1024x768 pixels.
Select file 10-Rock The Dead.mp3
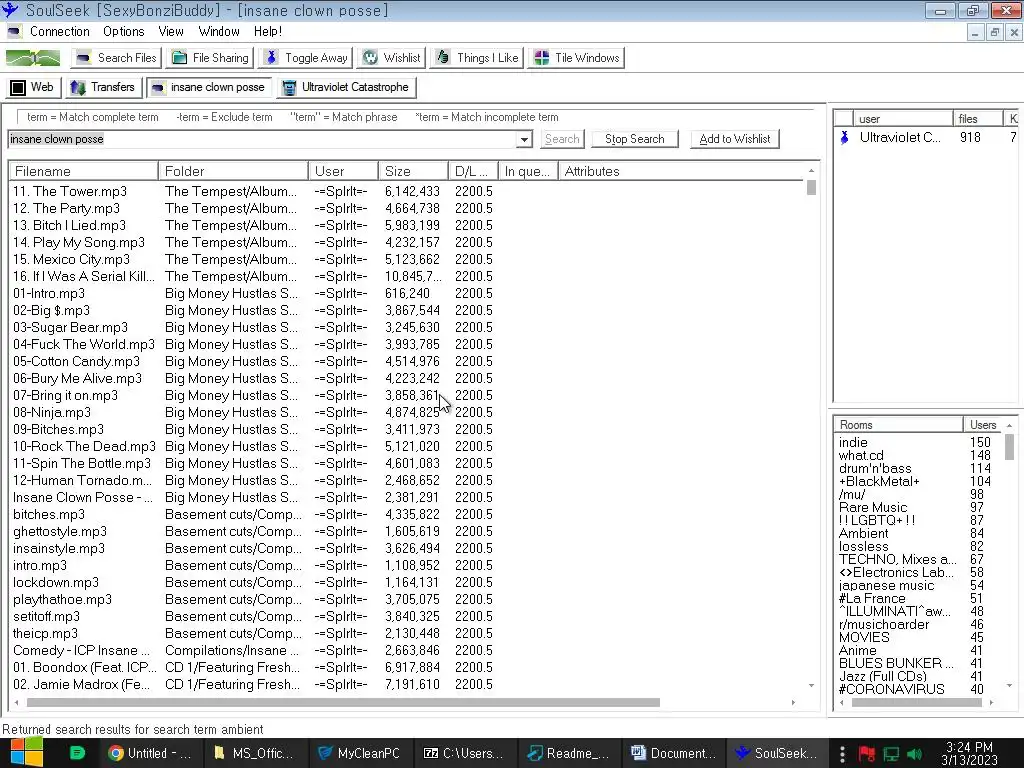coord(84,446)
